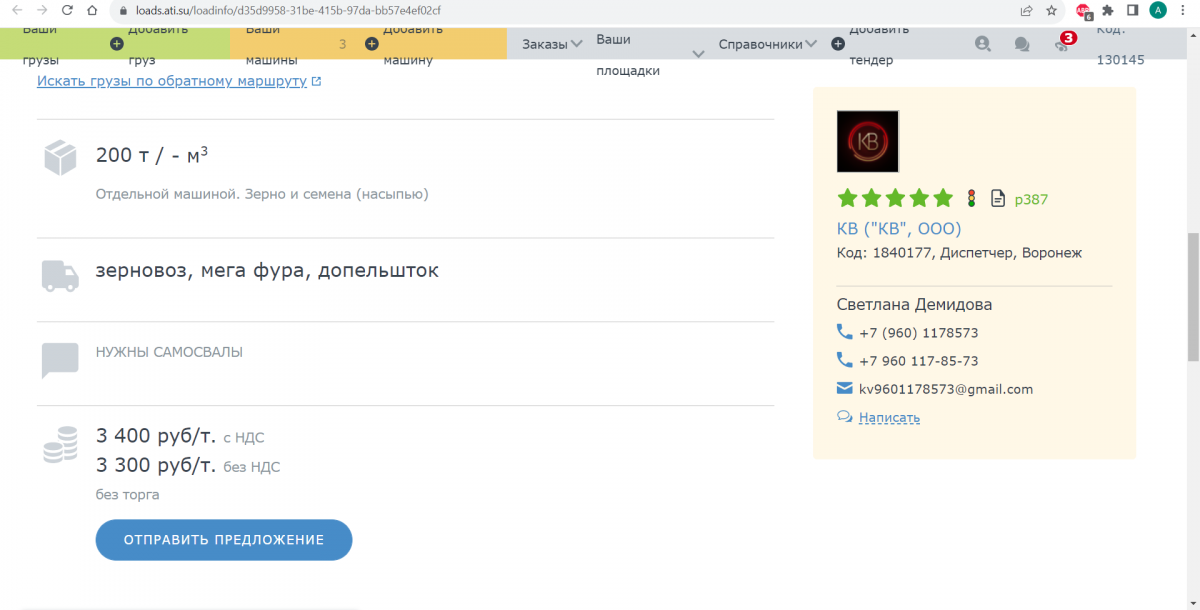This screenshot has height=610, width=1200.
Task: Open the Ваши грузы menu item
Action: pos(40,44)
